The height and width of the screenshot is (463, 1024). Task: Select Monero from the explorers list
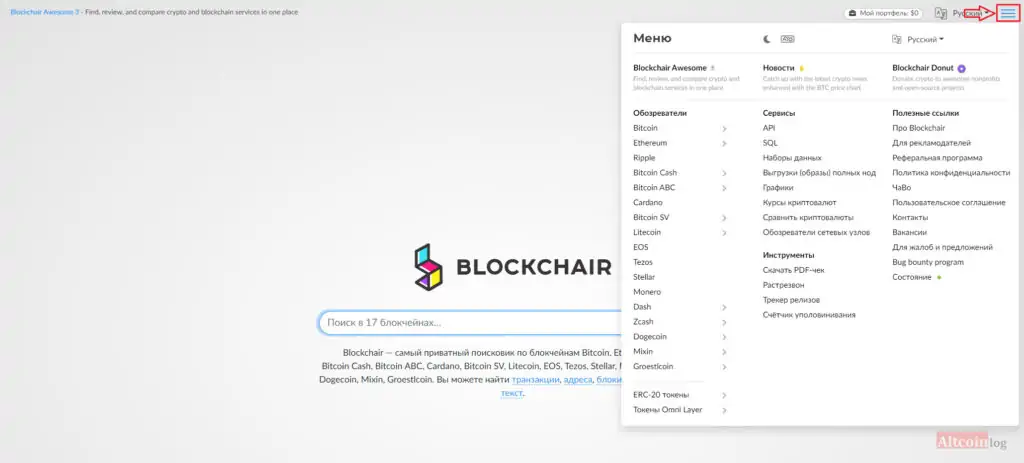point(647,292)
